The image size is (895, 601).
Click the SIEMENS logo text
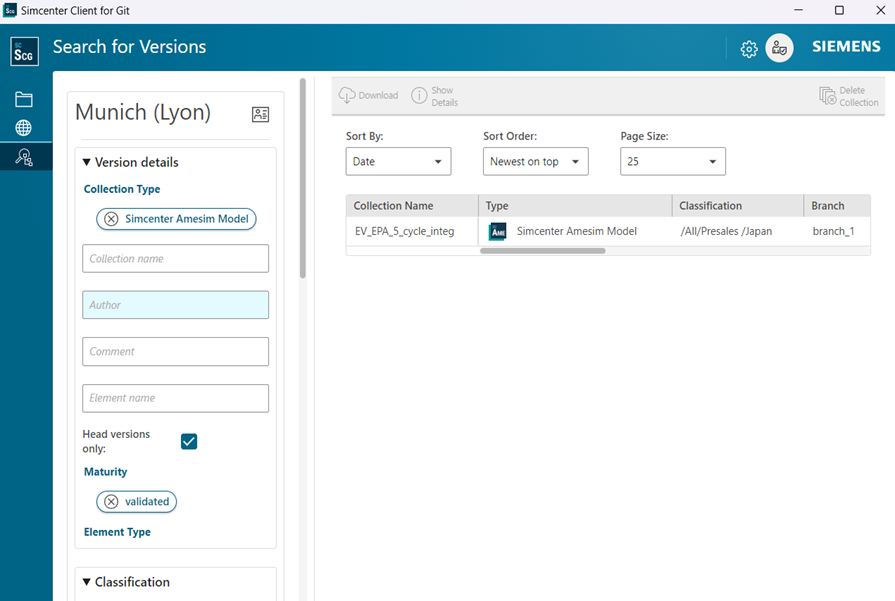tap(846, 47)
